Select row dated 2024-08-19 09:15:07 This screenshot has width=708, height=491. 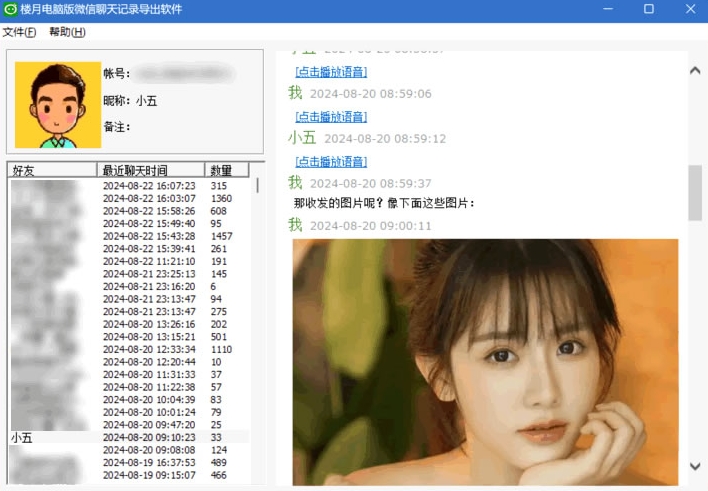pyautogui.click(x=129, y=476)
